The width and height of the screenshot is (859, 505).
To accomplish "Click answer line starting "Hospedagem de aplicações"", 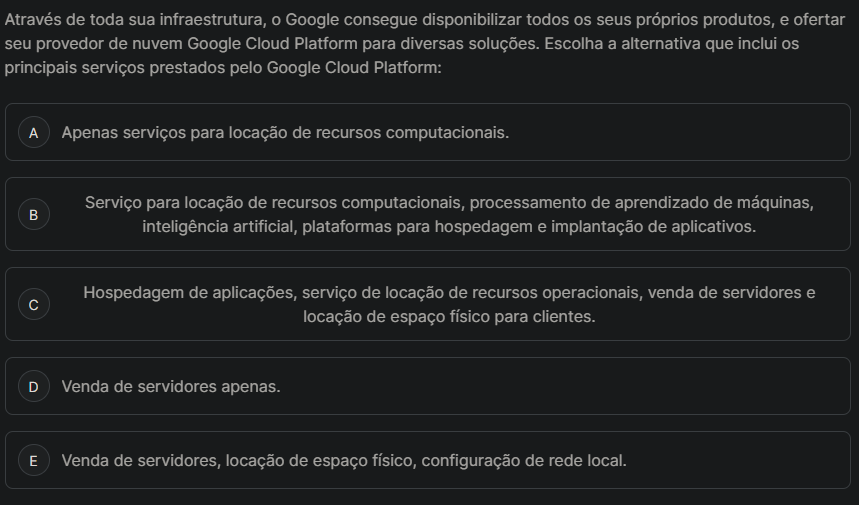I will pyautogui.click(x=449, y=293).
